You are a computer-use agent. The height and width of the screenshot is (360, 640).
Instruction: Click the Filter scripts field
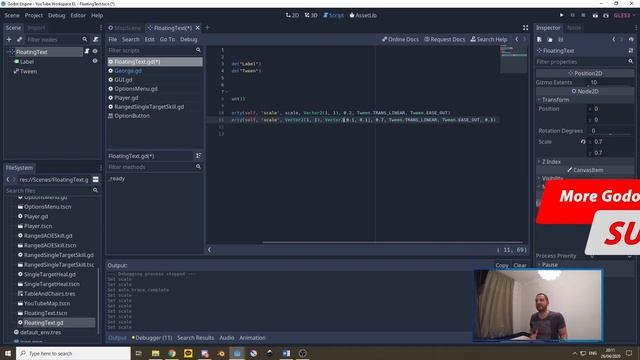[155, 50]
